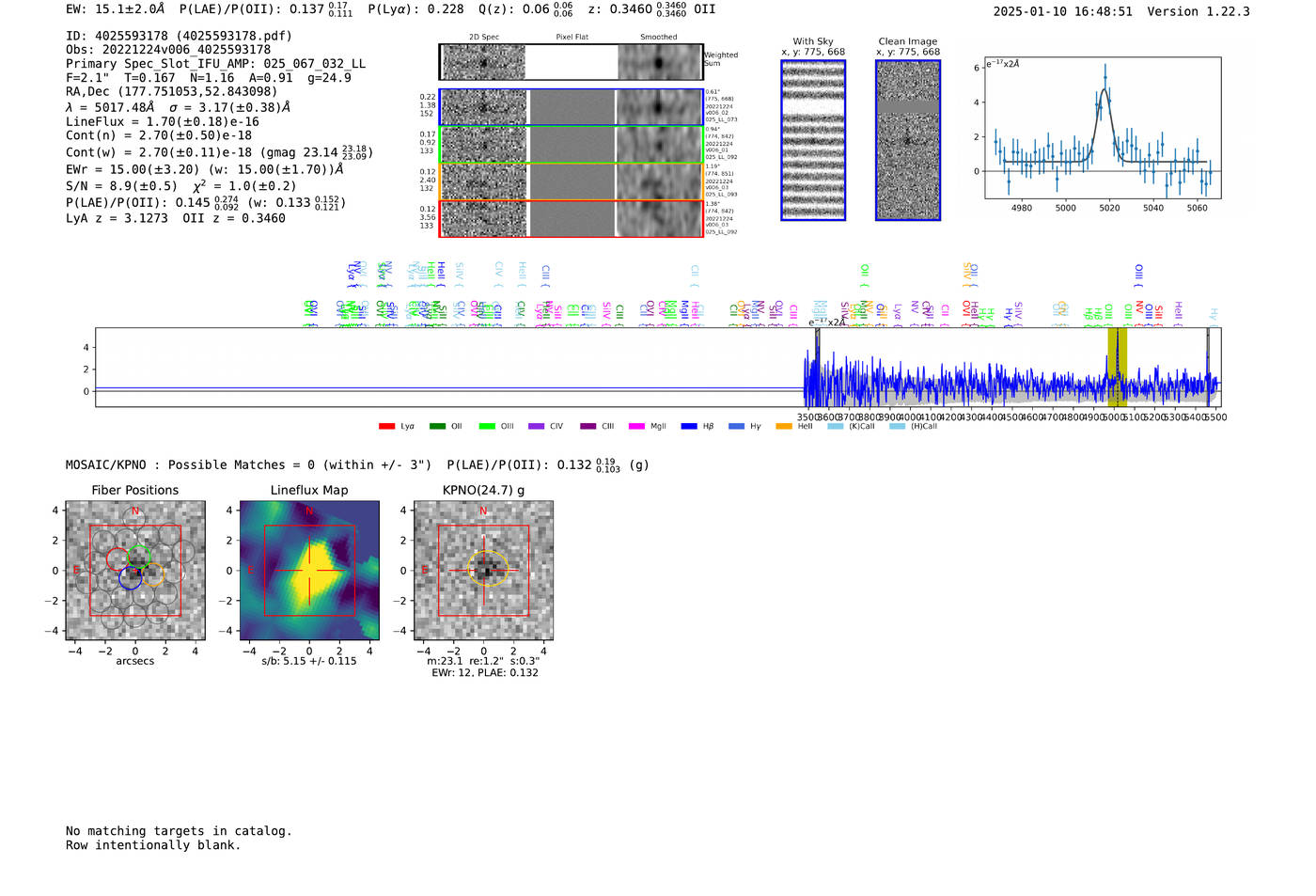The width and height of the screenshot is (1316, 896).
Task: Click the dark green OII legend swatch
Action: (437, 426)
